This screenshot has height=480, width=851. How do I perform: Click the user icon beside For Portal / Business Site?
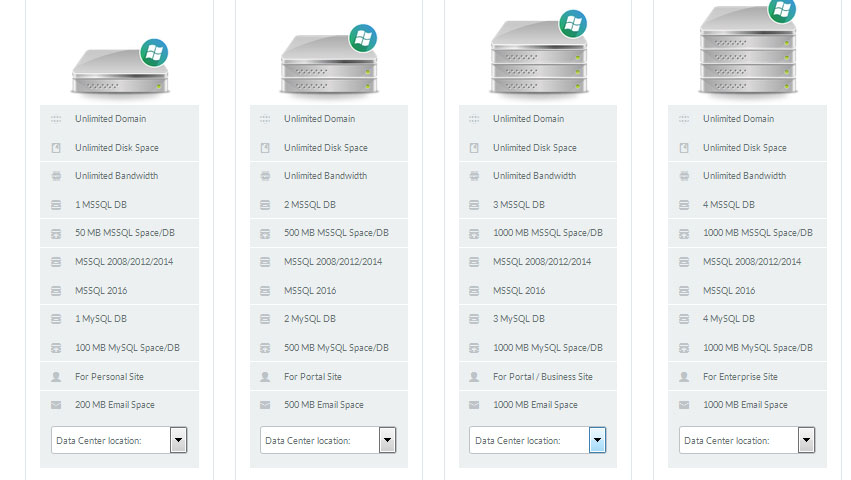click(474, 376)
